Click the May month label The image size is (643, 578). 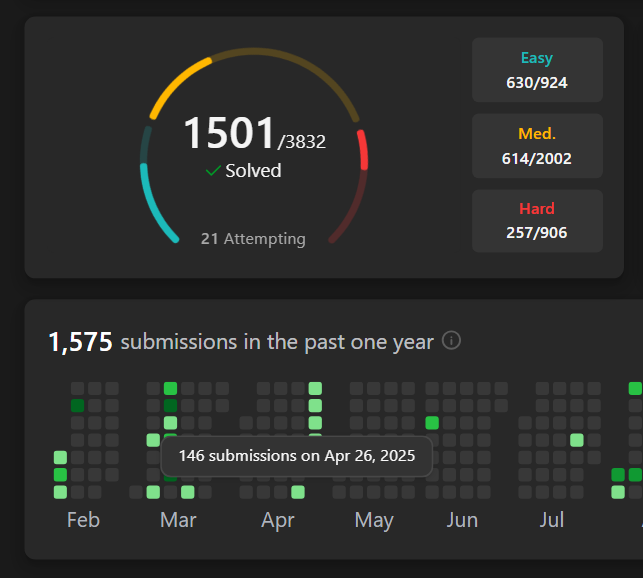click(x=374, y=521)
